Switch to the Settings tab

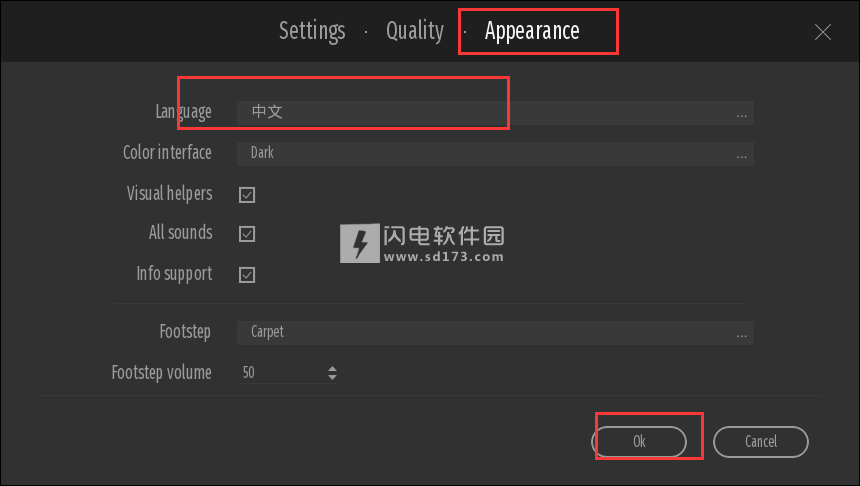[x=312, y=31]
